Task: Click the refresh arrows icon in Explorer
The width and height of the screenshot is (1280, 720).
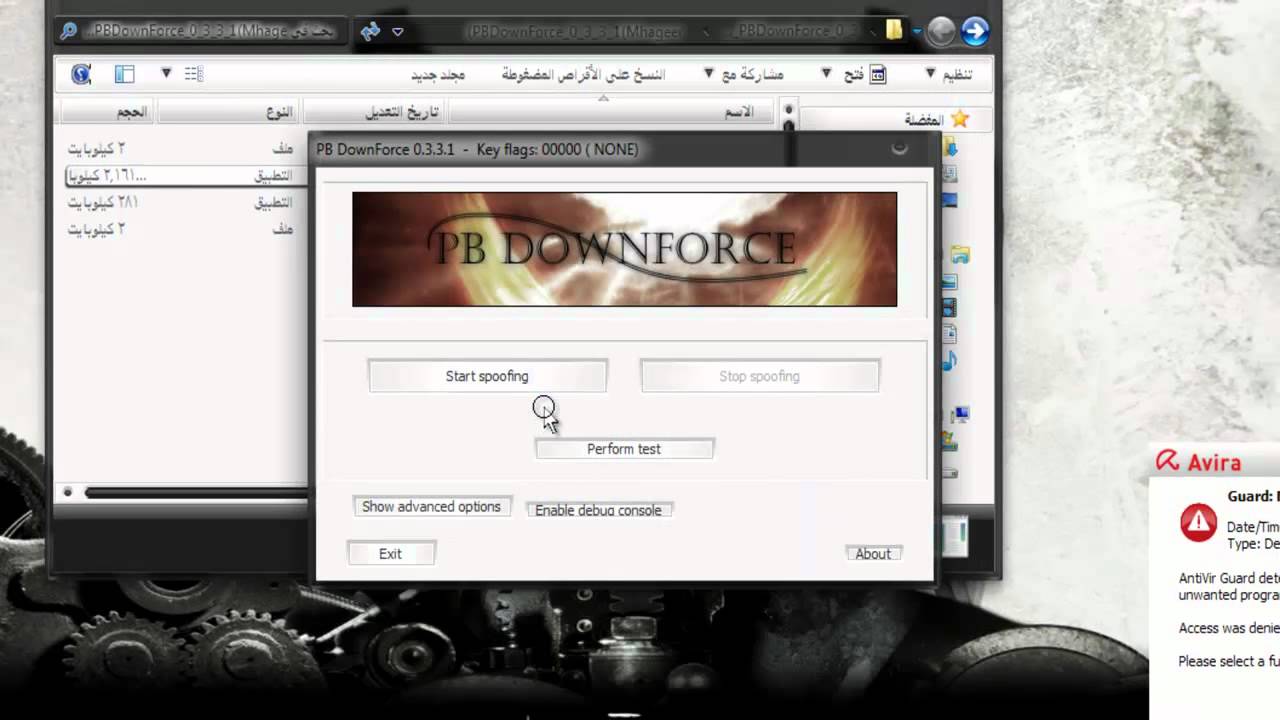Action: pos(370,31)
